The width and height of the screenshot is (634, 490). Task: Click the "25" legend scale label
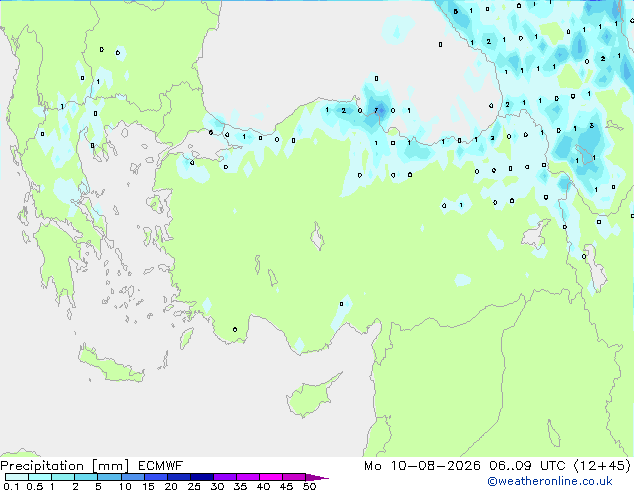tap(194, 486)
